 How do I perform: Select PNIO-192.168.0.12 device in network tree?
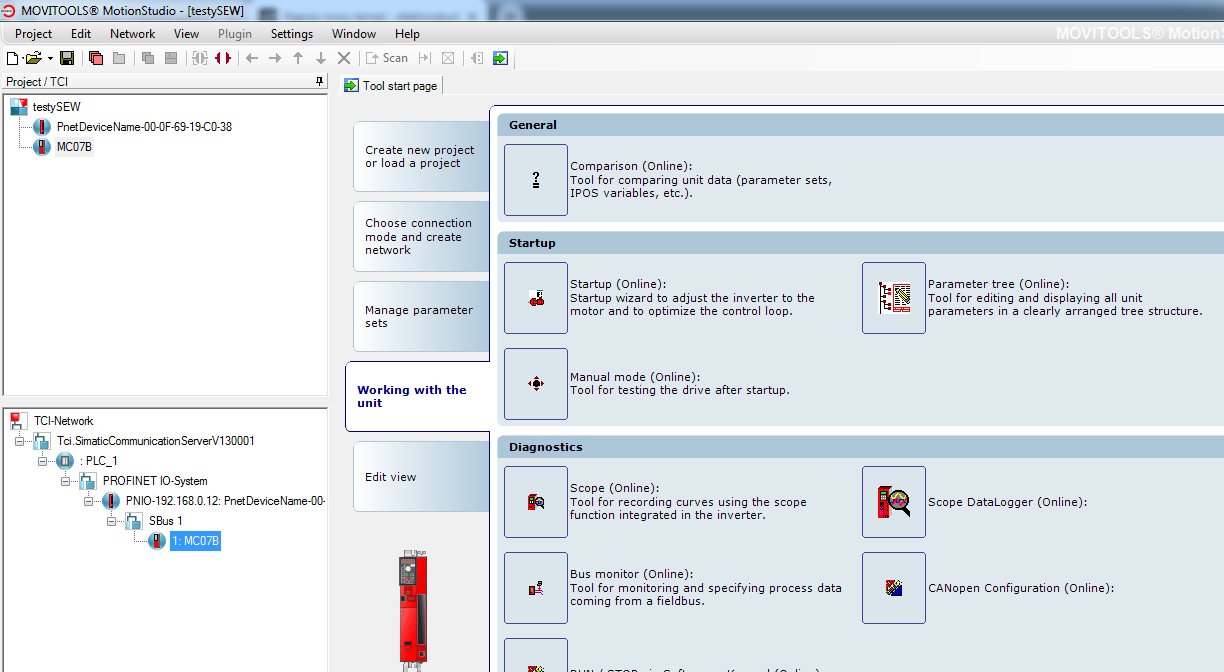click(226, 501)
